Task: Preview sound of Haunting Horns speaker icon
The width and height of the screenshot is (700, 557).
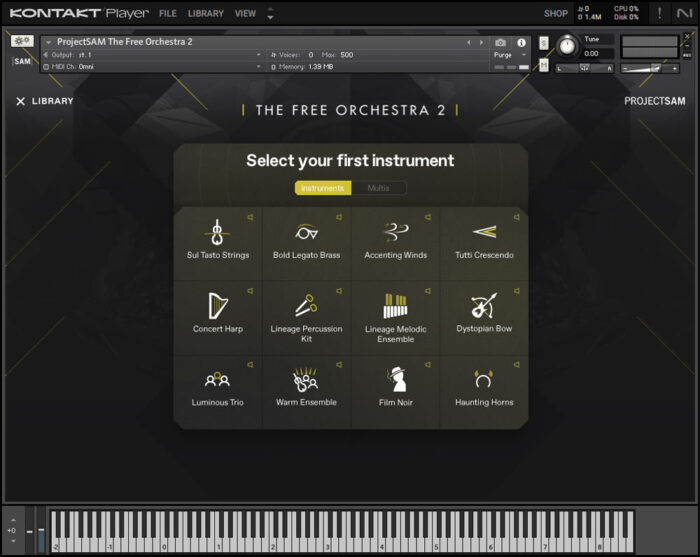Action: pos(517,365)
